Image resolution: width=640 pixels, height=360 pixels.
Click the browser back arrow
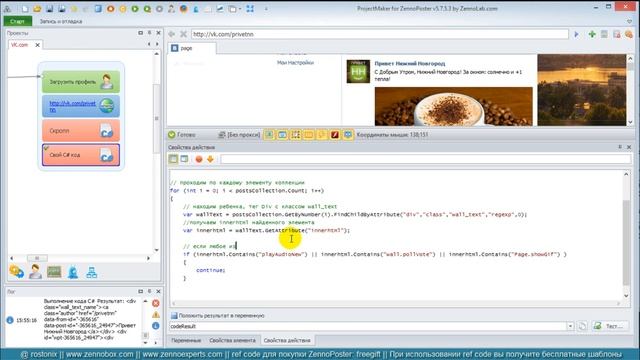click(172, 34)
